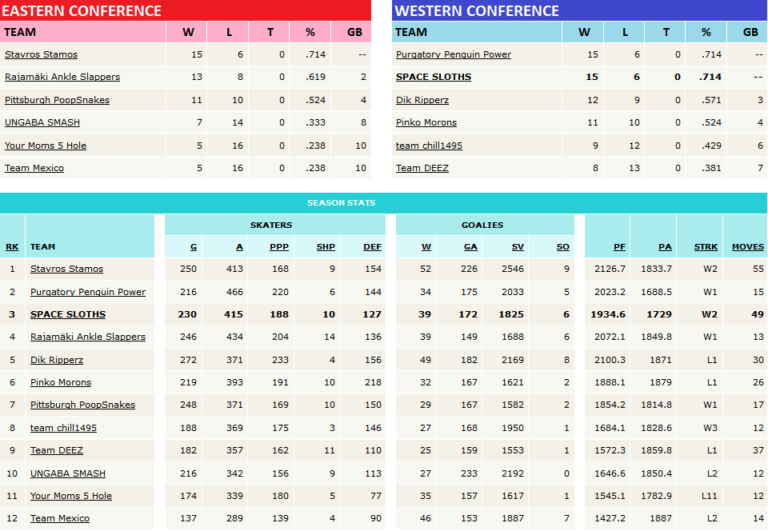Viewport: 768px width, 531px height.
Task: Sort season stats by DEF column
Action: [372, 247]
